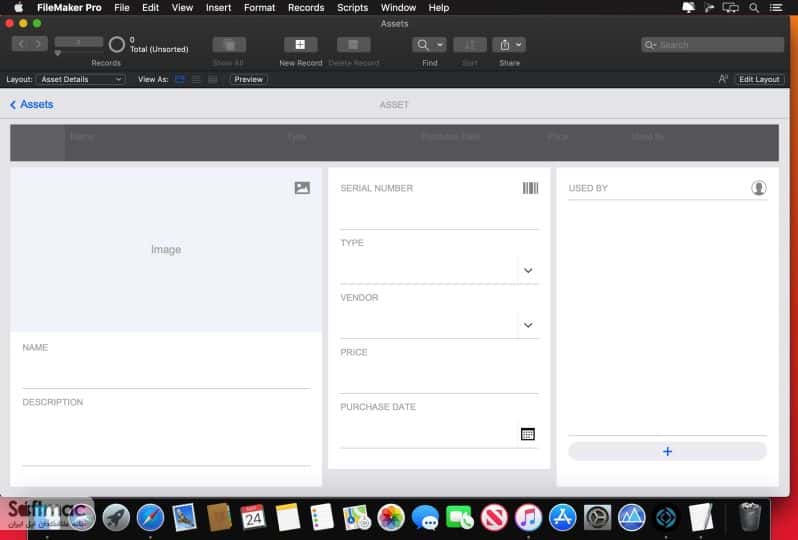
Task: Open the Scripts menu
Action: pos(352,8)
